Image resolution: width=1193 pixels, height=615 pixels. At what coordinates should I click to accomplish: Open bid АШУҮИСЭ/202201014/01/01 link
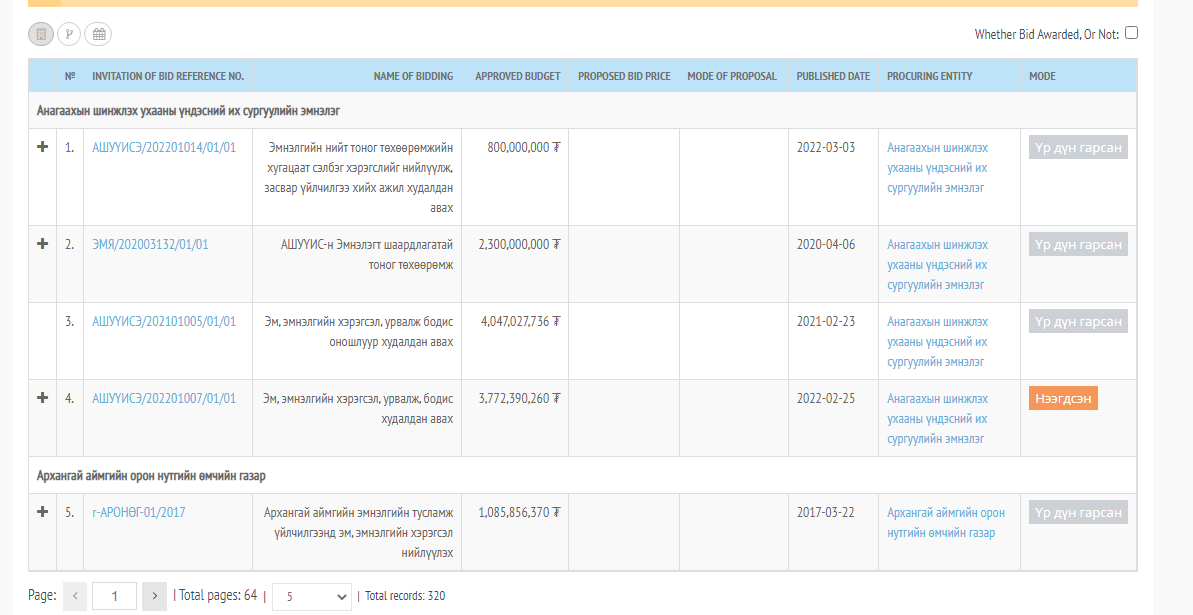[164, 148]
